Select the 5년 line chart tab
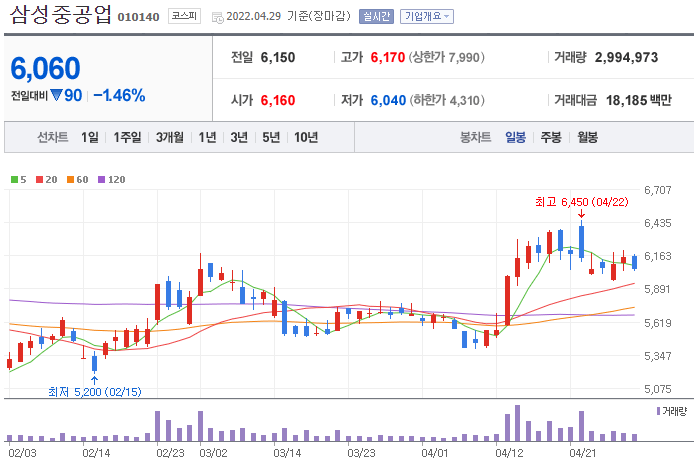The height and width of the screenshot is (466, 694). pyautogui.click(x=271, y=137)
